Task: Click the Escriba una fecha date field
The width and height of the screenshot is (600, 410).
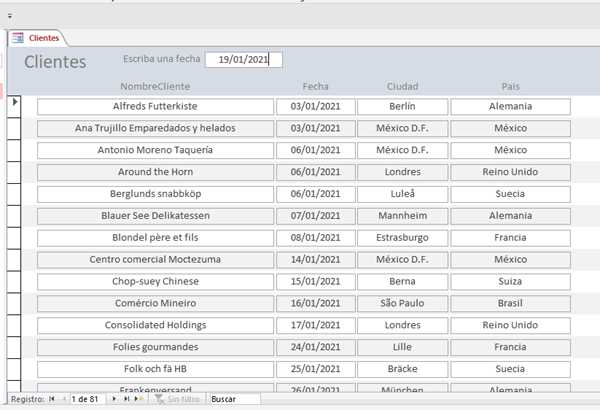Action: click(244, 60)
